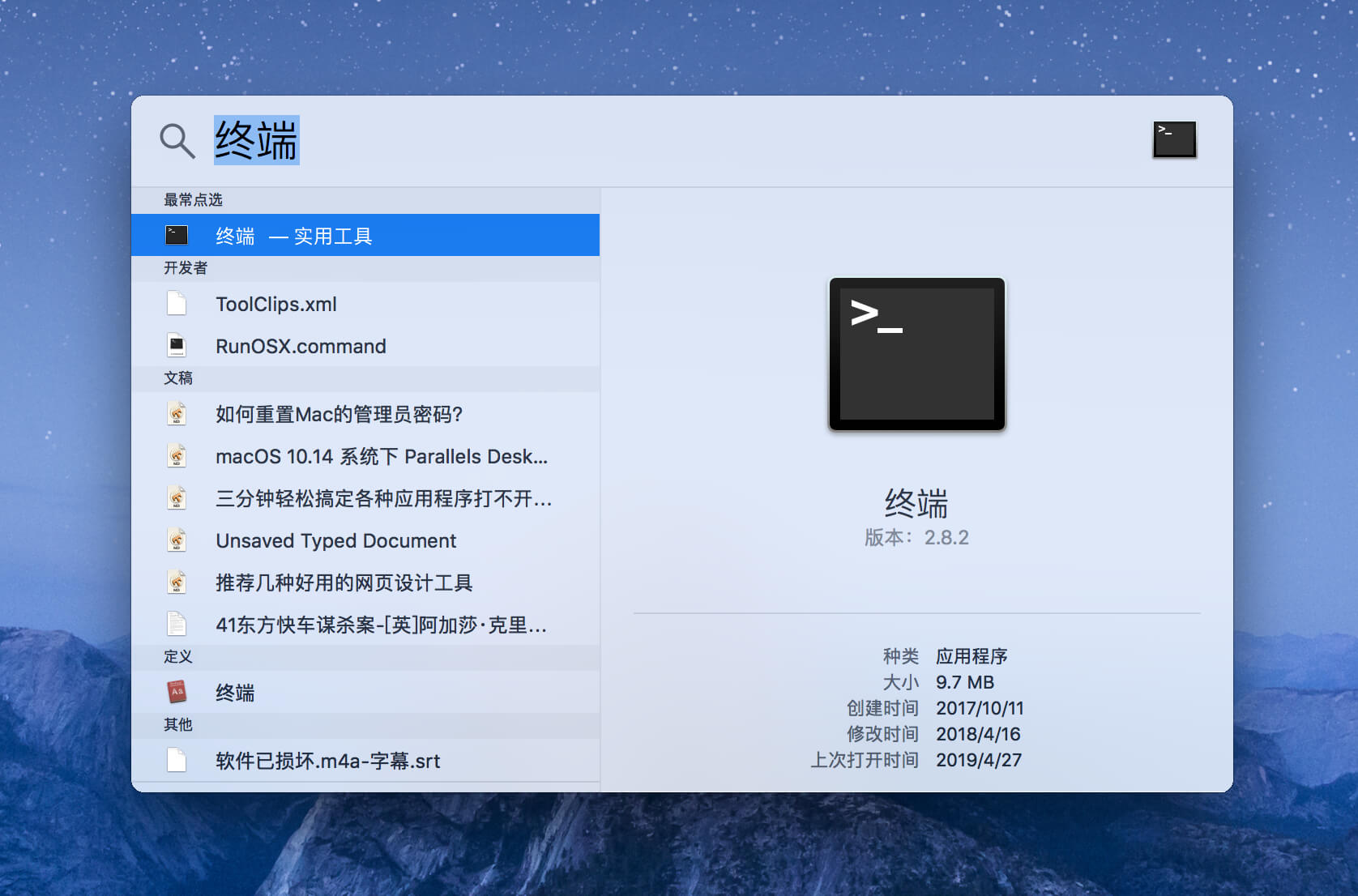Click the ToolClips.xml file icon

point(177,304)
